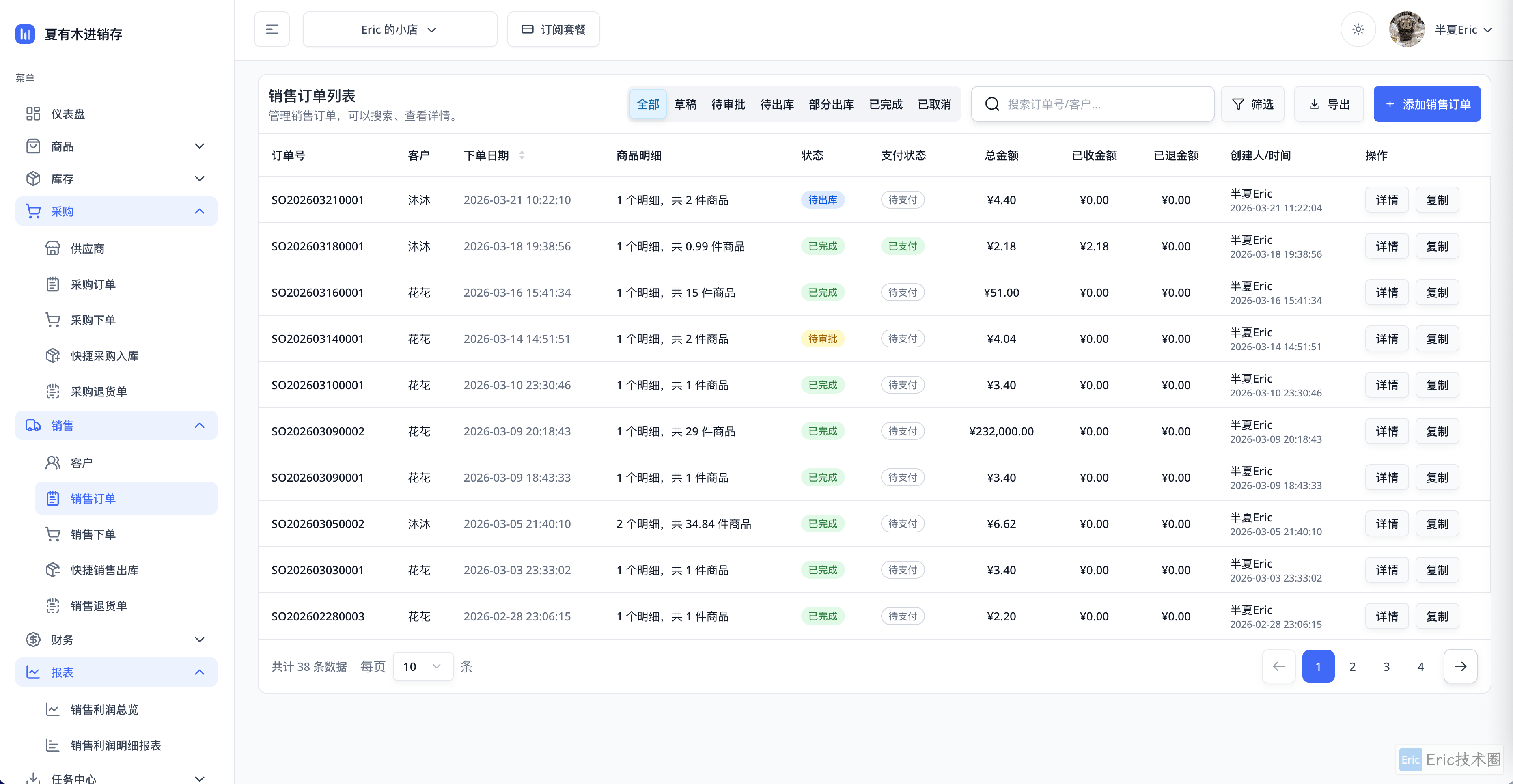Click the Subscription Plan (订阅套餐) button
Viewport: 1513px width, 784px height.
553,29
